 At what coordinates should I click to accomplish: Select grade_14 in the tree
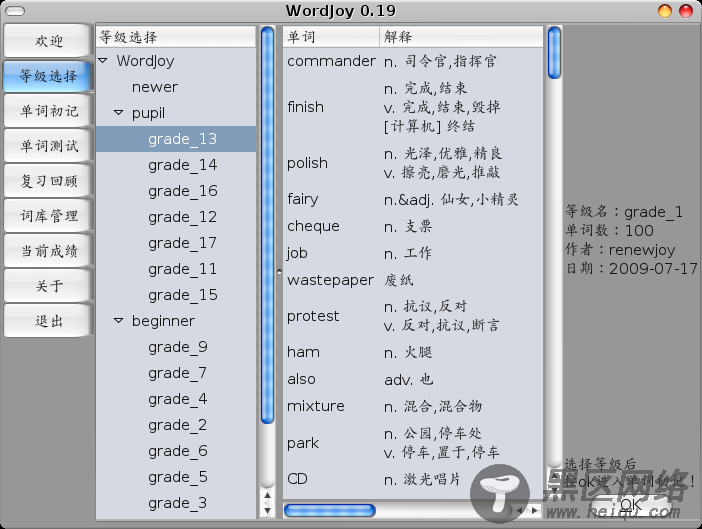coord(176,165)
